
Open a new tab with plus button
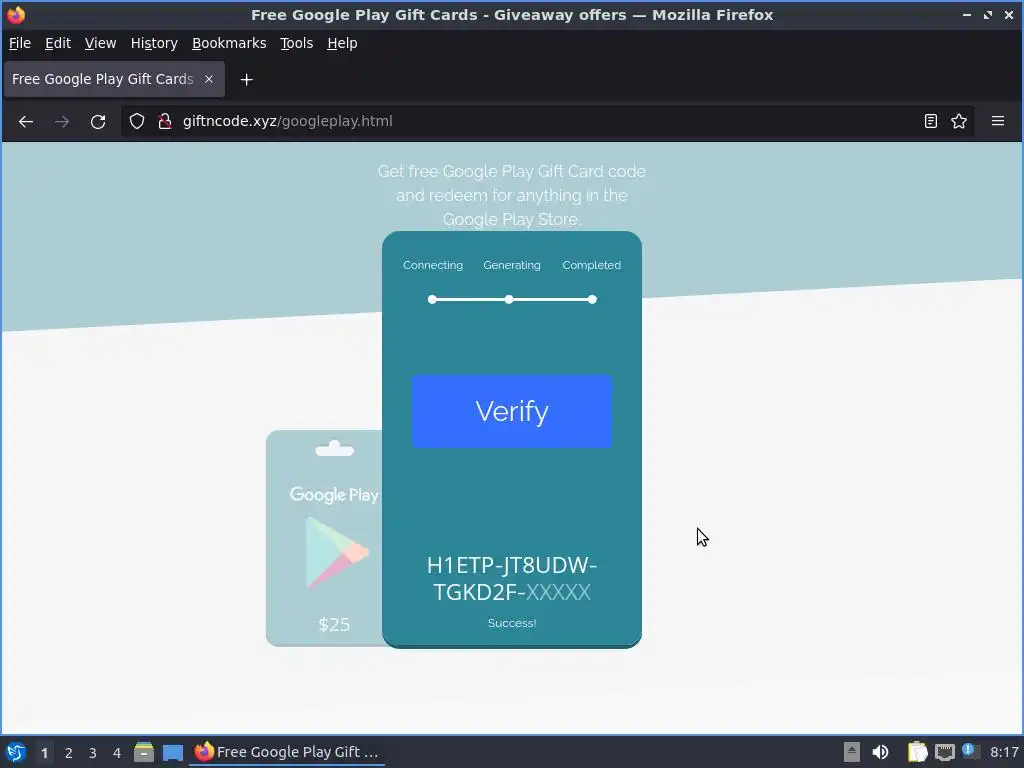click(x=246, y=80)
